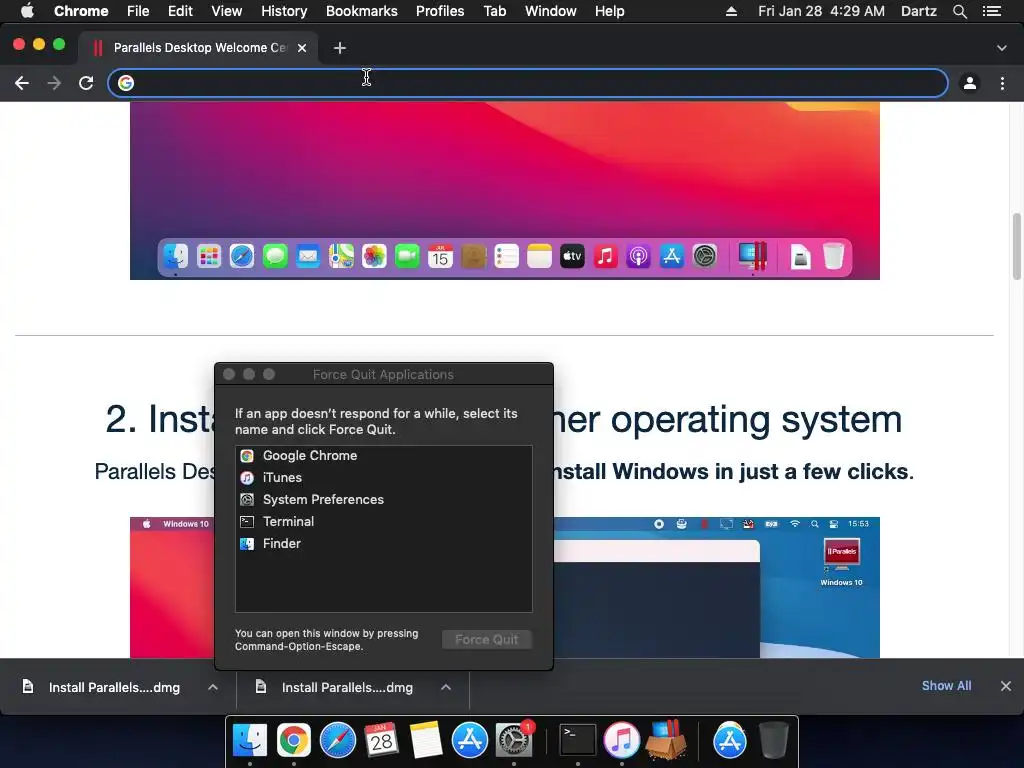Click the eject icon in menu bar

731,11
